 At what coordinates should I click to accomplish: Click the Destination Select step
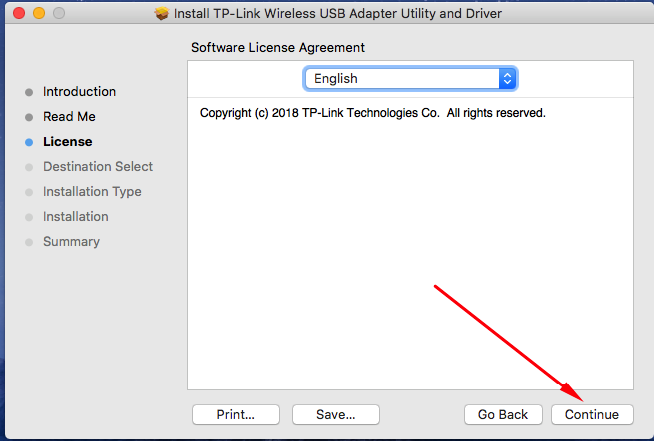point(98,167)
